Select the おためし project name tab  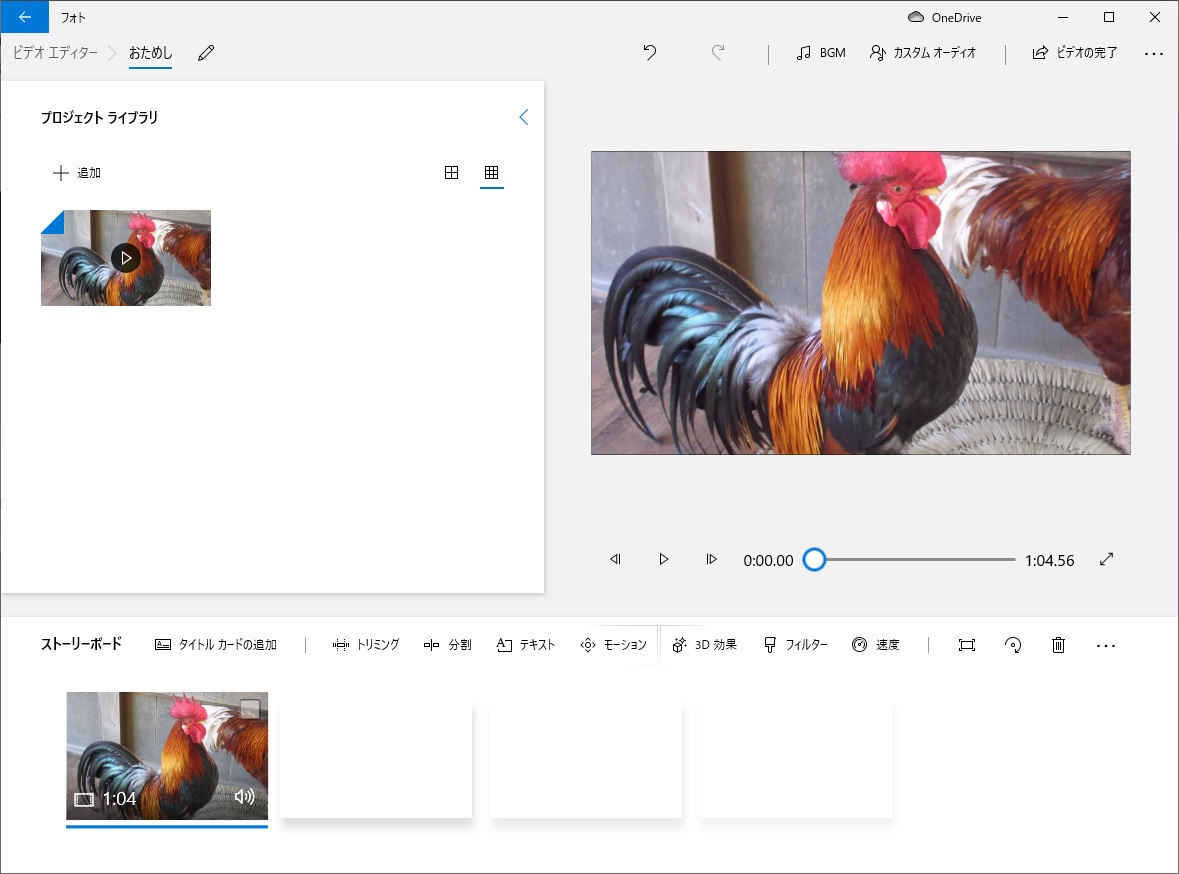click(x=150, y=53)
